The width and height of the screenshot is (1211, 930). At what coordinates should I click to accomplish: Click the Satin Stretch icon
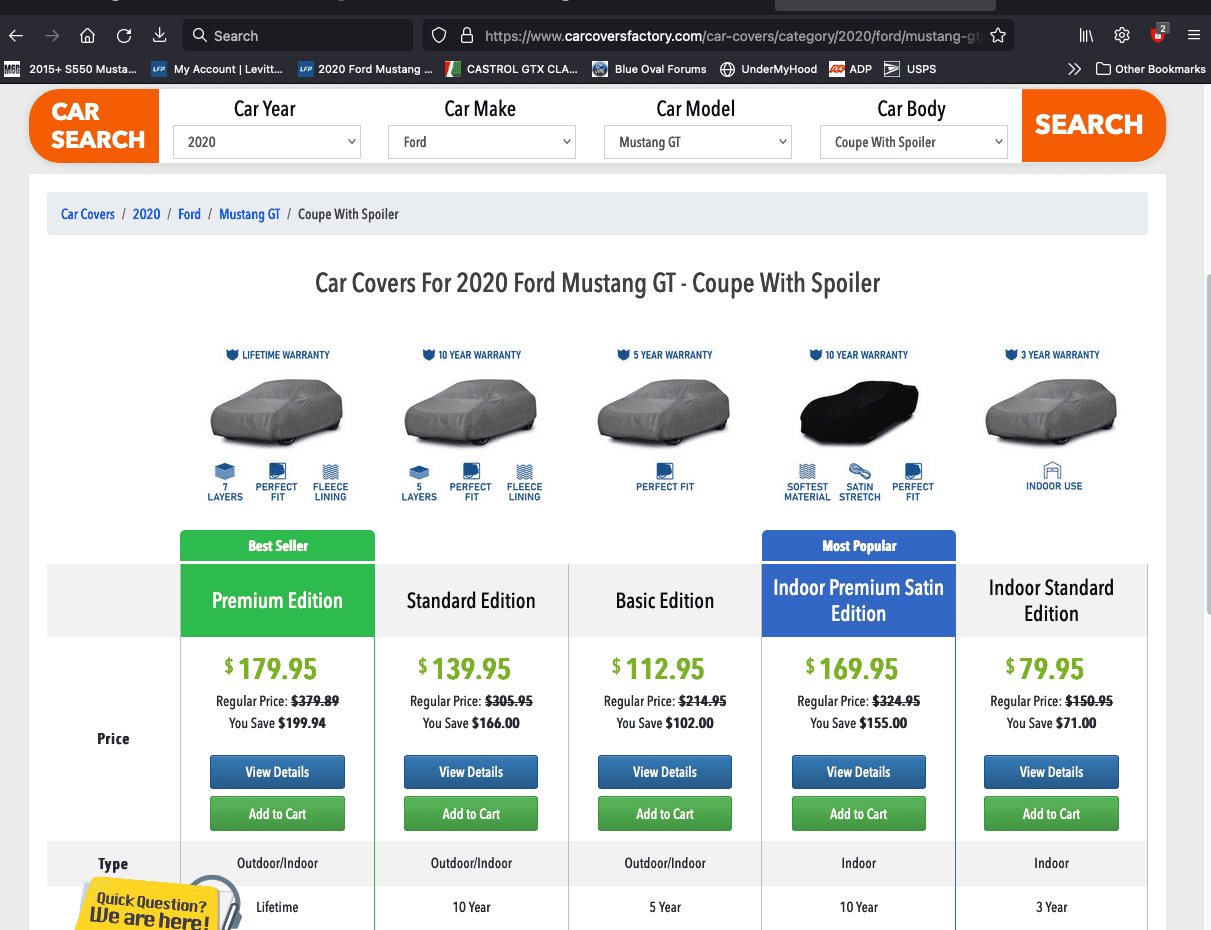(860, 482)
